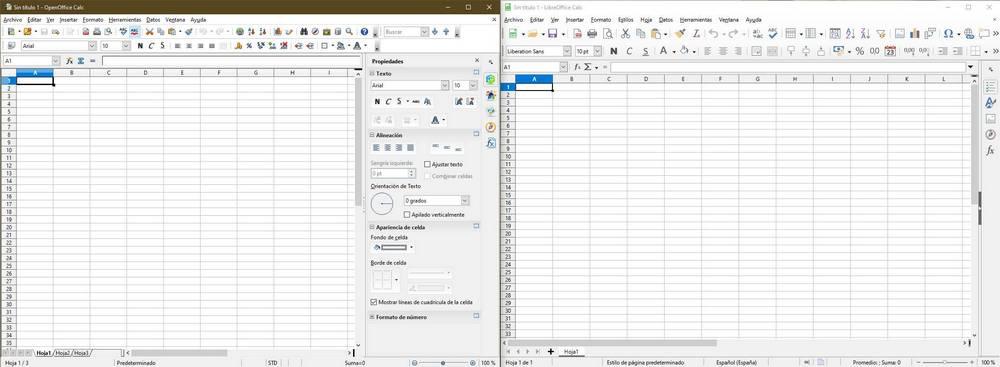Click the Insert Chart icon in LibreOffice
The width and height of the screenshot is (1000, 367).
click(915, 34)
